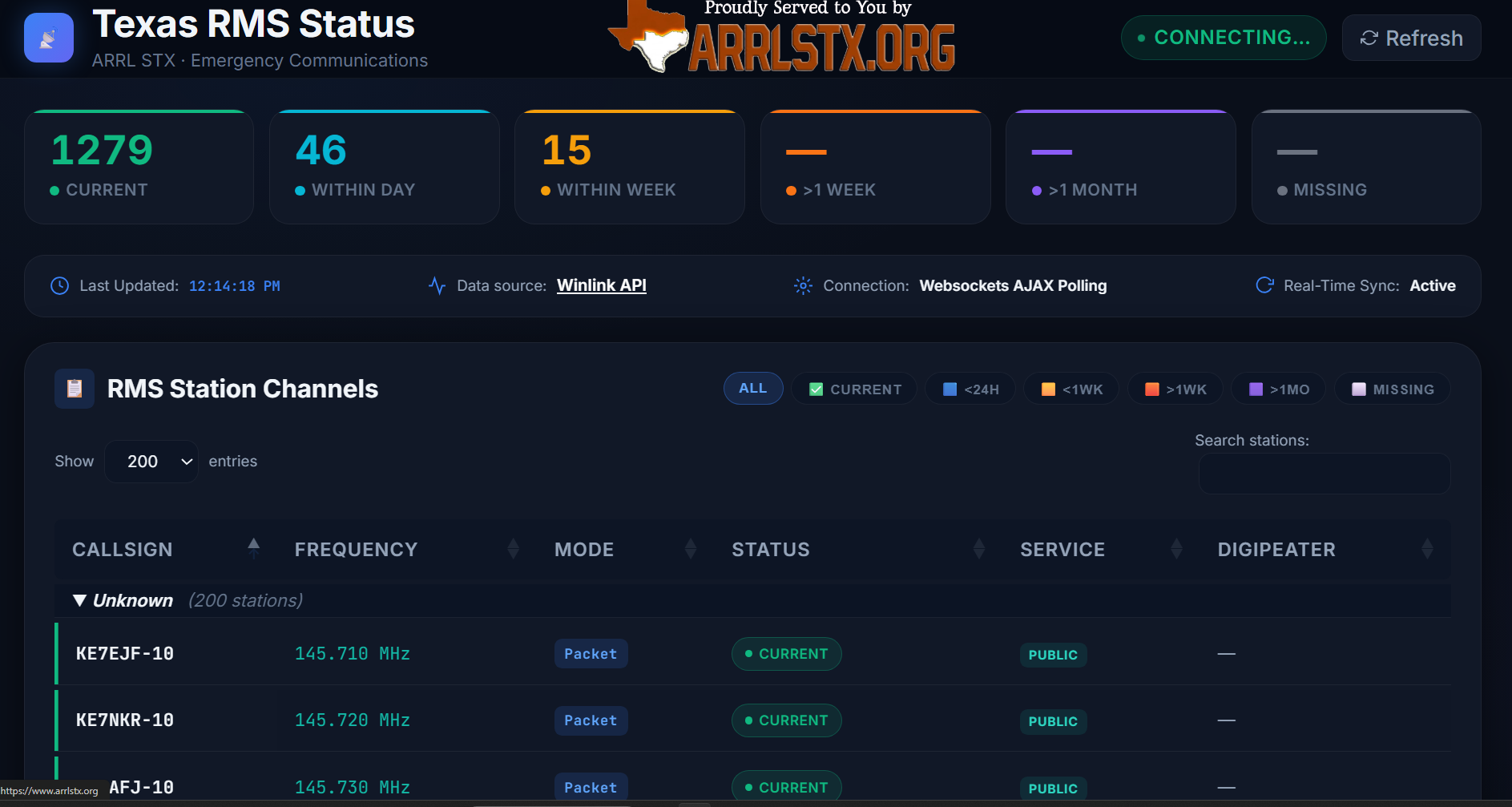Viewport: 1512px width, 807px height.
Task: Click the pulse icon beside Data source
Action: (437, 286)
